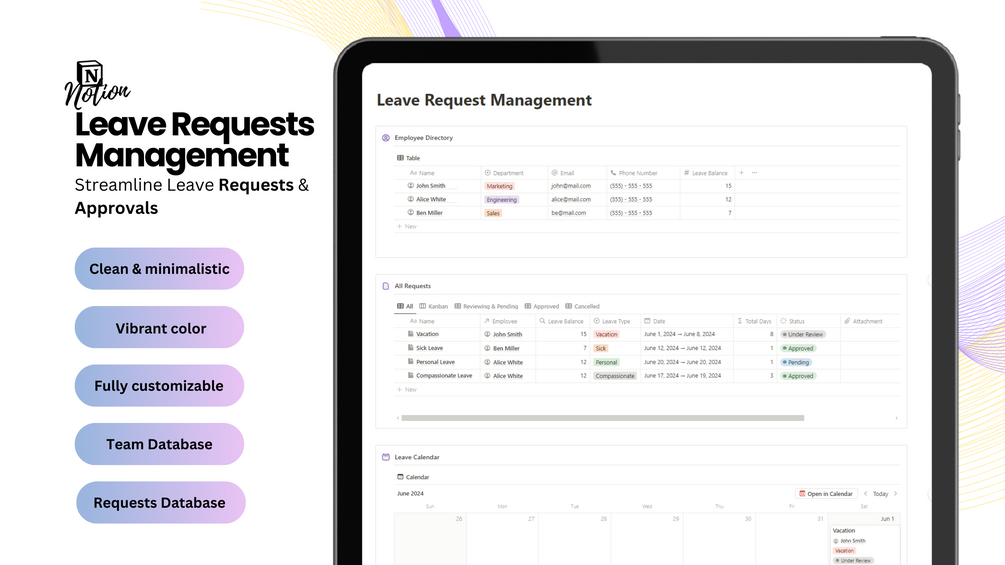
Task: Click the Requests Database pill
Action: (160, 503)
